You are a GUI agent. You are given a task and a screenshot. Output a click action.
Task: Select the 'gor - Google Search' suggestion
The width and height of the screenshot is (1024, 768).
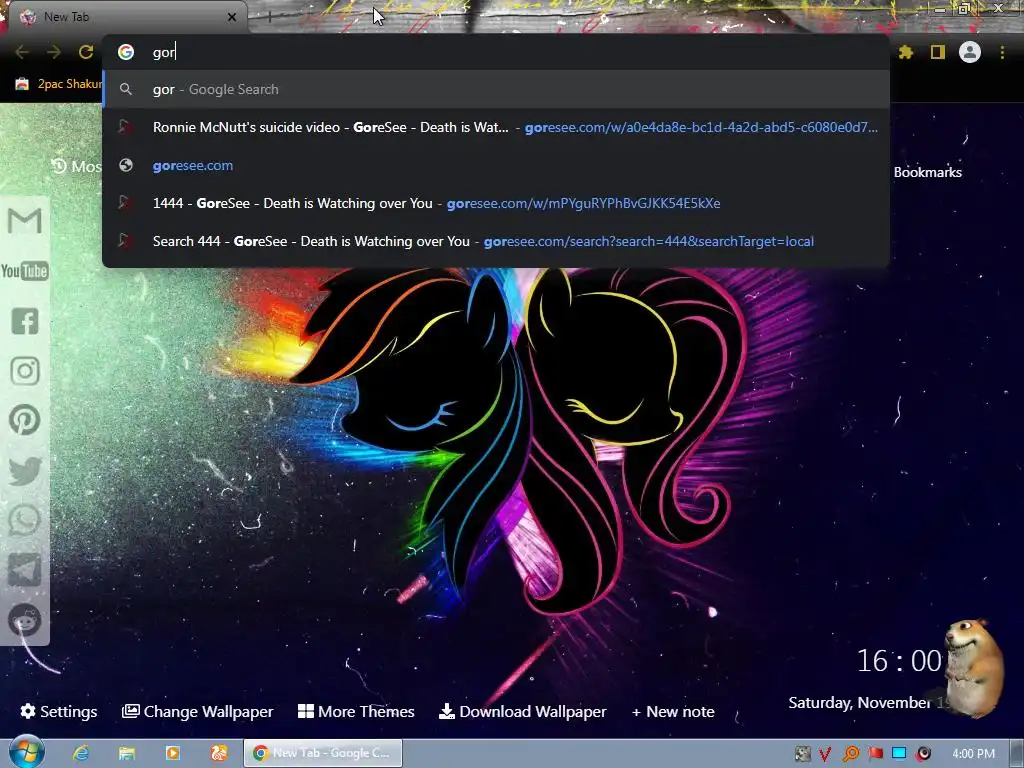coord(496,89)
